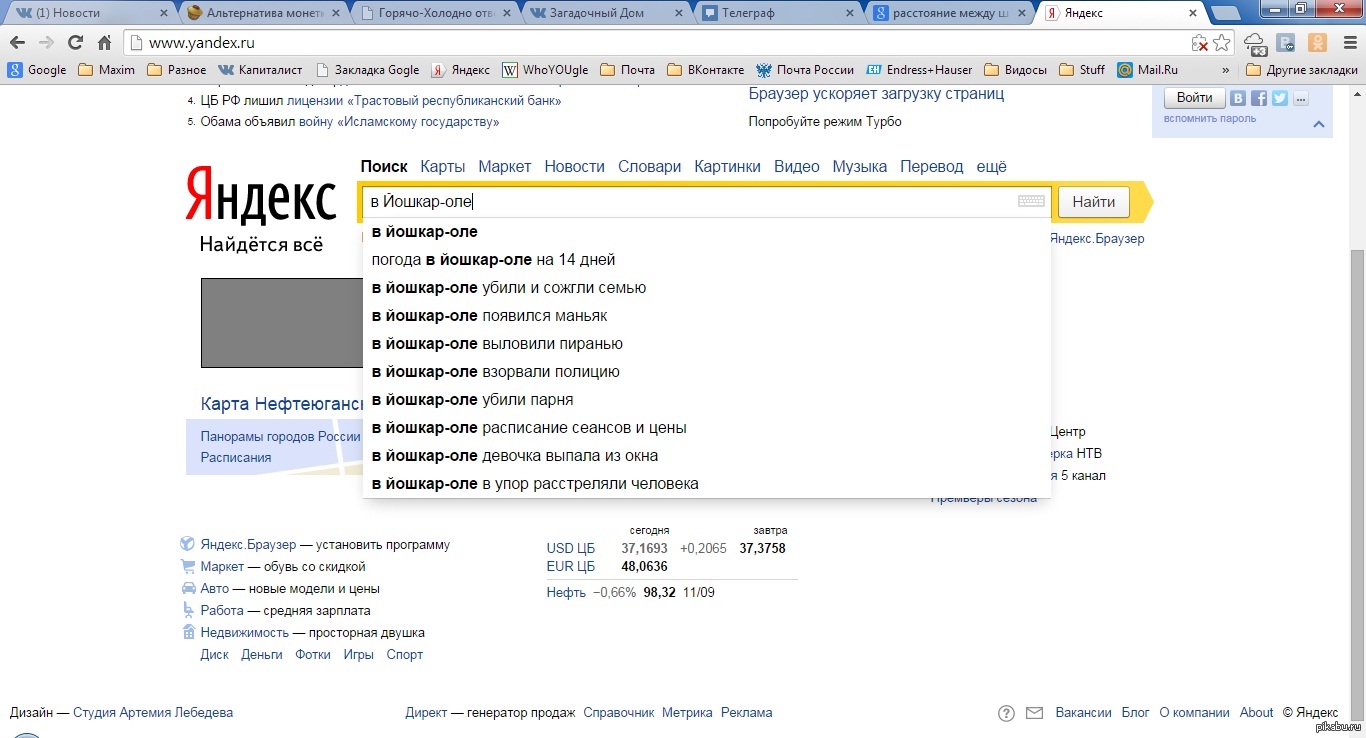Expand the ещё services menu
The width and height of the screenshot is (1366, 738).
[x=991, y=167]
